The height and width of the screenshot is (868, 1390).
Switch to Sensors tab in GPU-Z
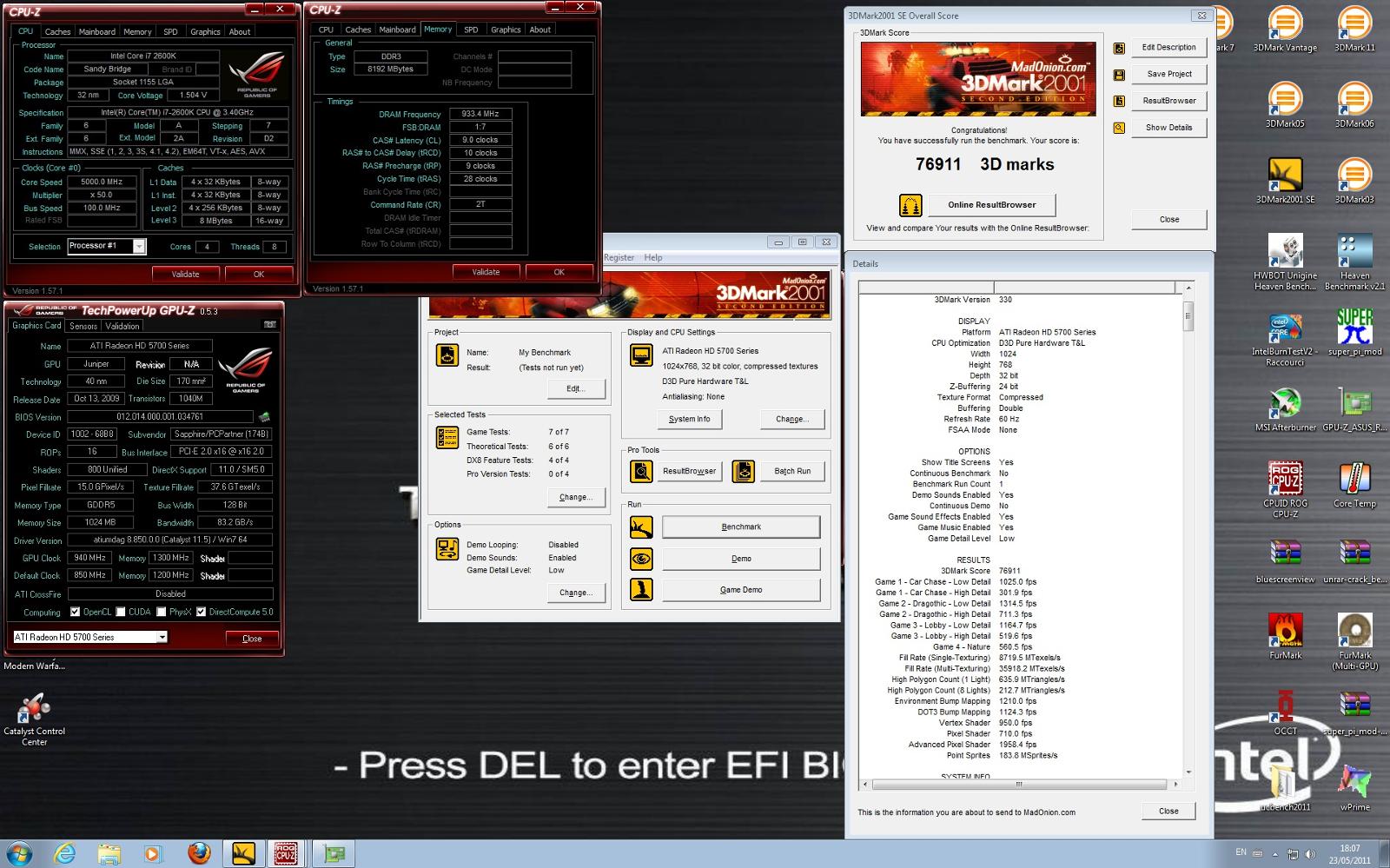[83, 326]
